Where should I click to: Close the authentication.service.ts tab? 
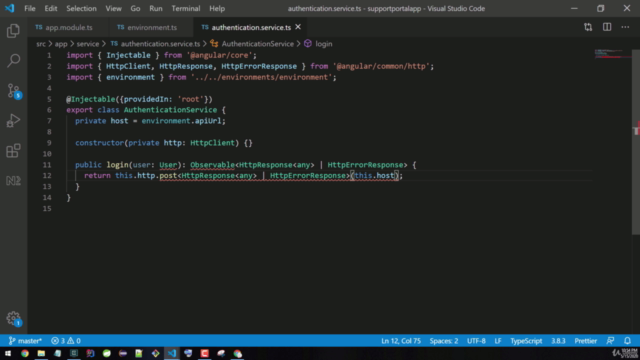tap(298, 27)
